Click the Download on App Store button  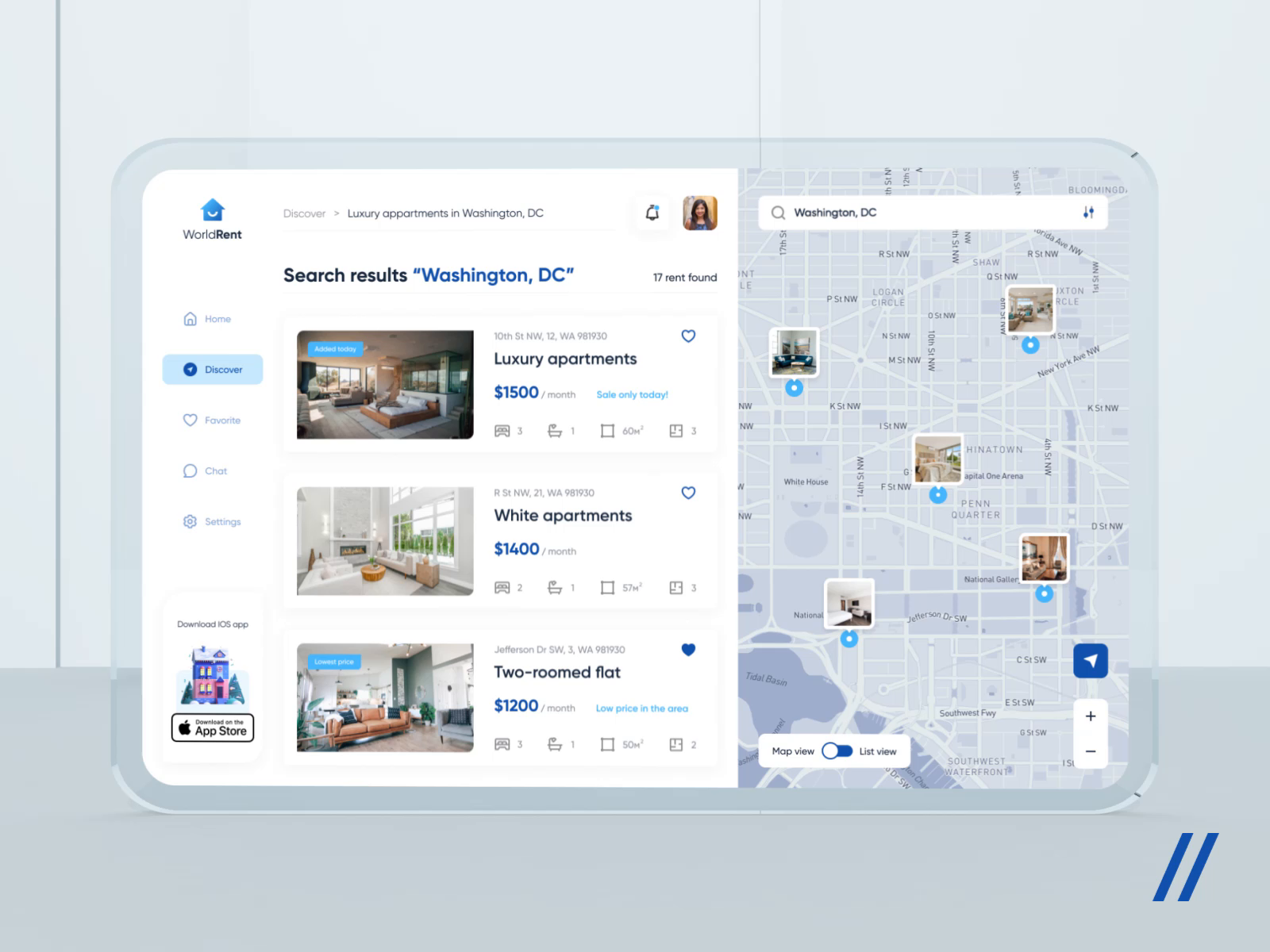[213, 727]
